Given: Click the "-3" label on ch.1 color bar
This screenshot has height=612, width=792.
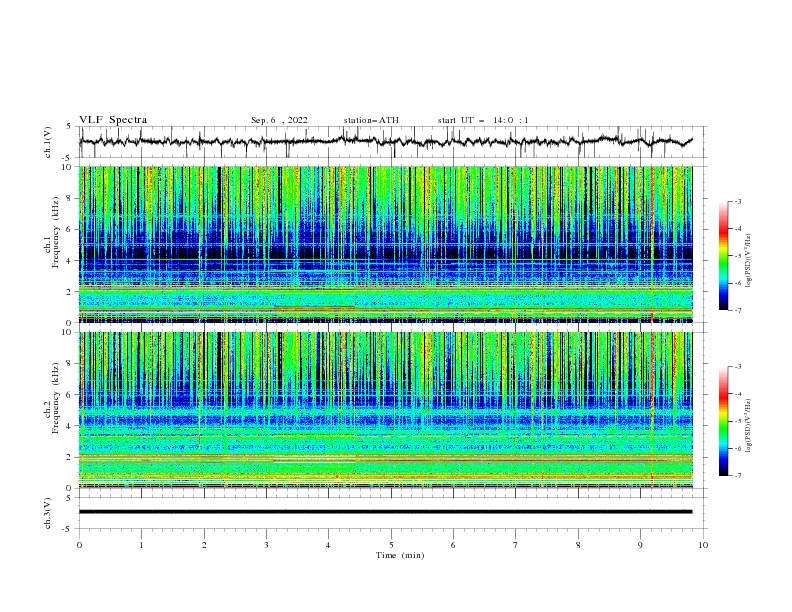Looking at the screenshot, I should tap(738, 201).
